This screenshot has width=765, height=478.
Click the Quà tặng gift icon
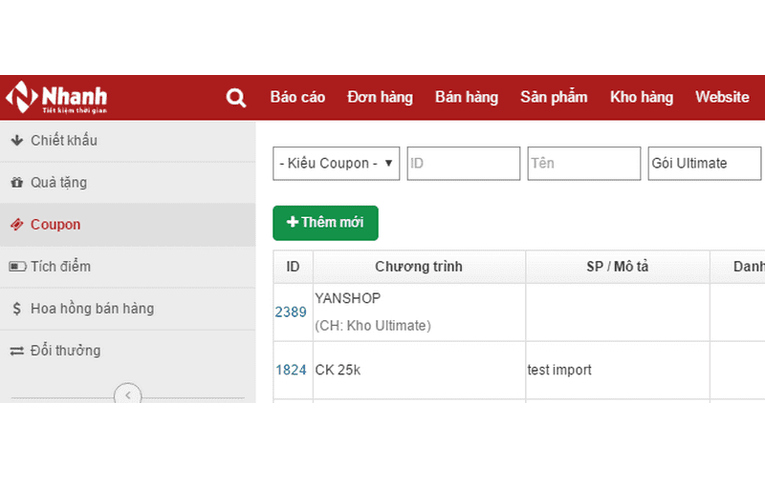pyautogui.click(x=17, y=182)
